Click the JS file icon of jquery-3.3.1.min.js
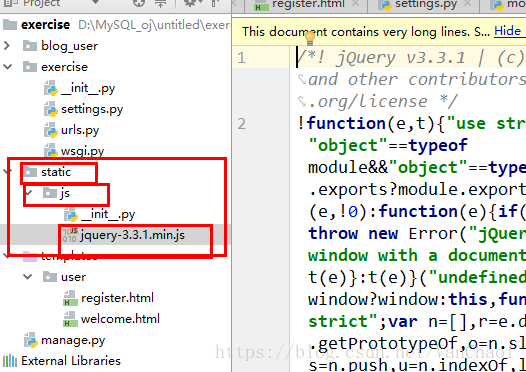The image size is (526, 372). [x=70, y=235]
